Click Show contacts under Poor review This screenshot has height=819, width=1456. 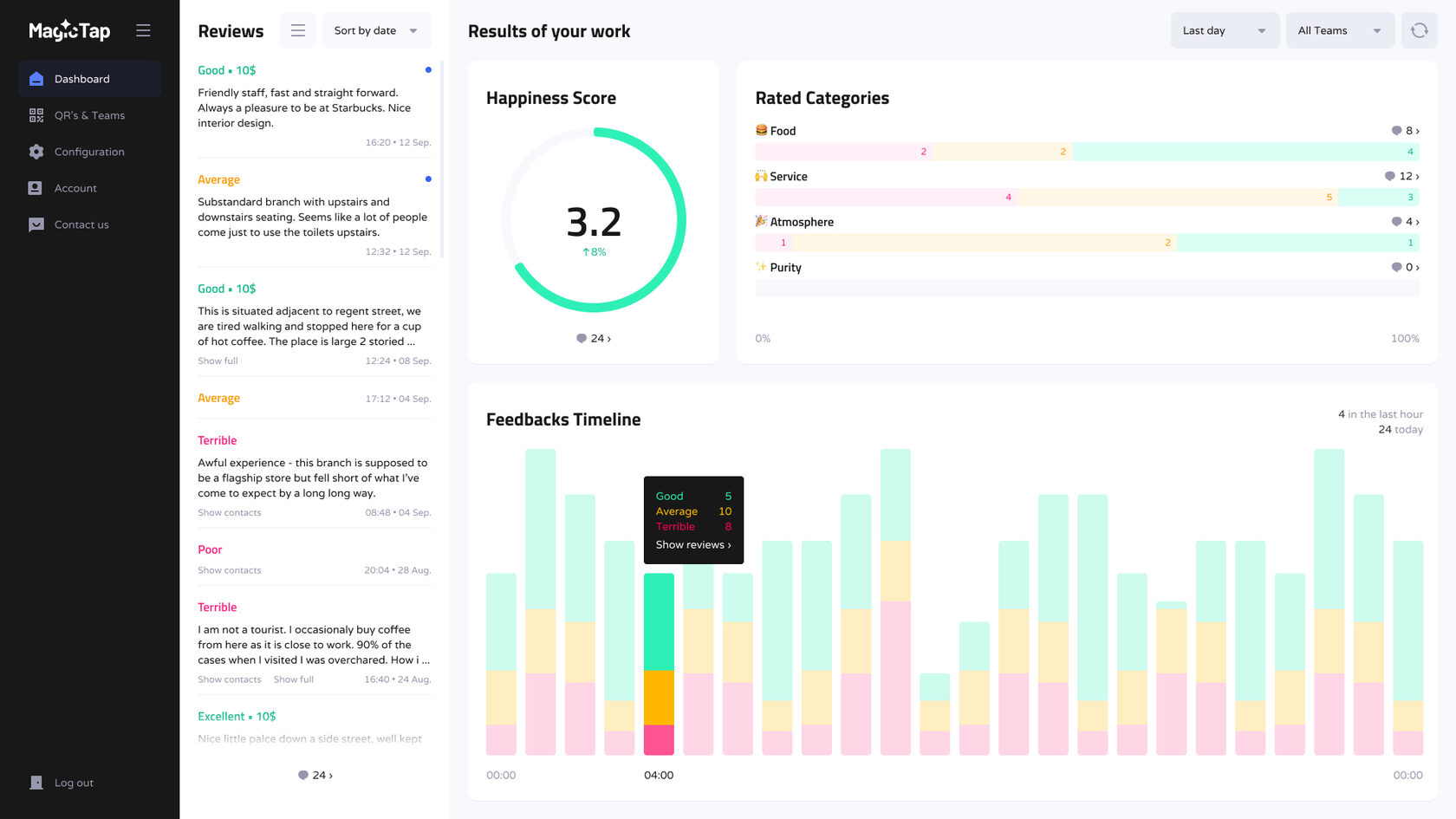[x=230, y=570]
